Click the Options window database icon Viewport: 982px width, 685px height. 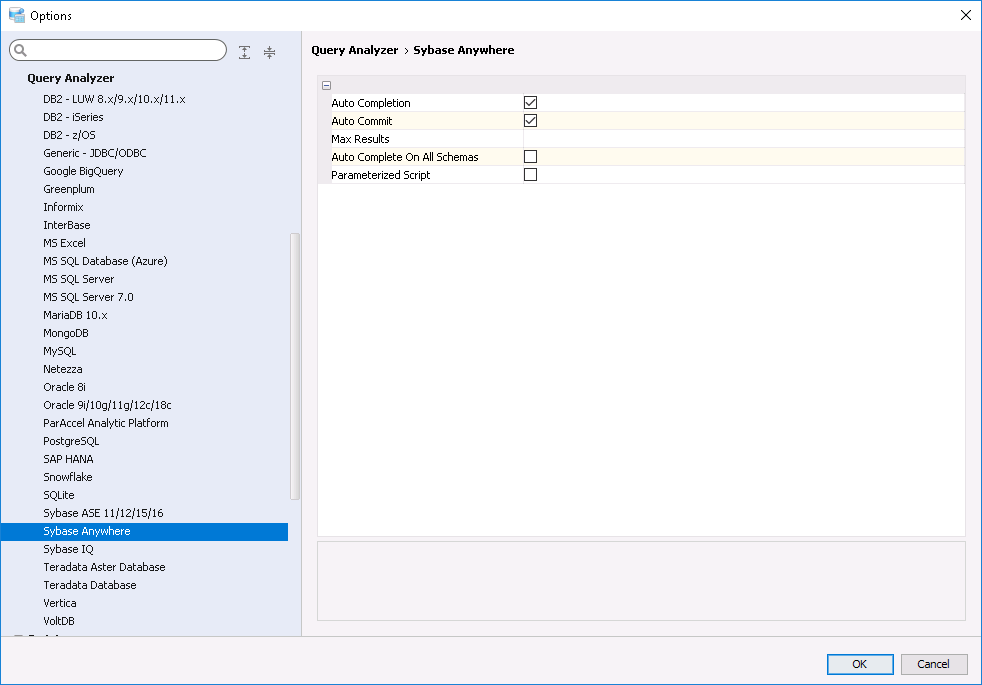click(x=16, y=15)
